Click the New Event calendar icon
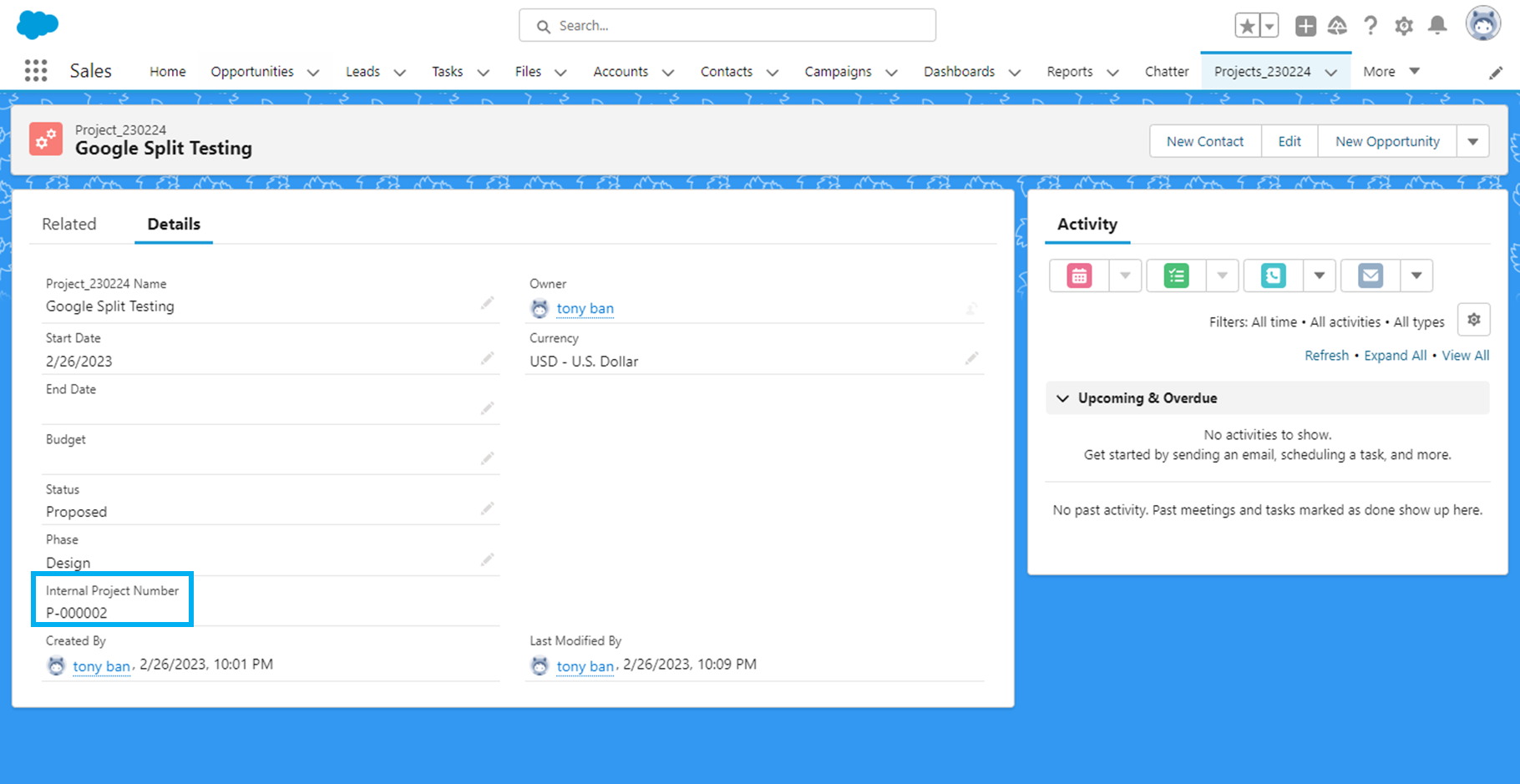Viewport: 1520px width, 784px height. pos(1079,276)
